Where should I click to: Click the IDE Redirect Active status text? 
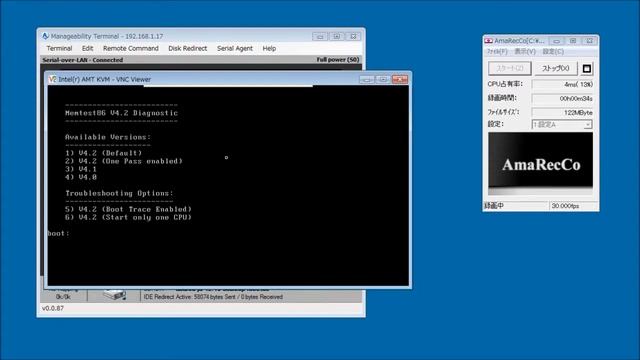pos(213,297)
